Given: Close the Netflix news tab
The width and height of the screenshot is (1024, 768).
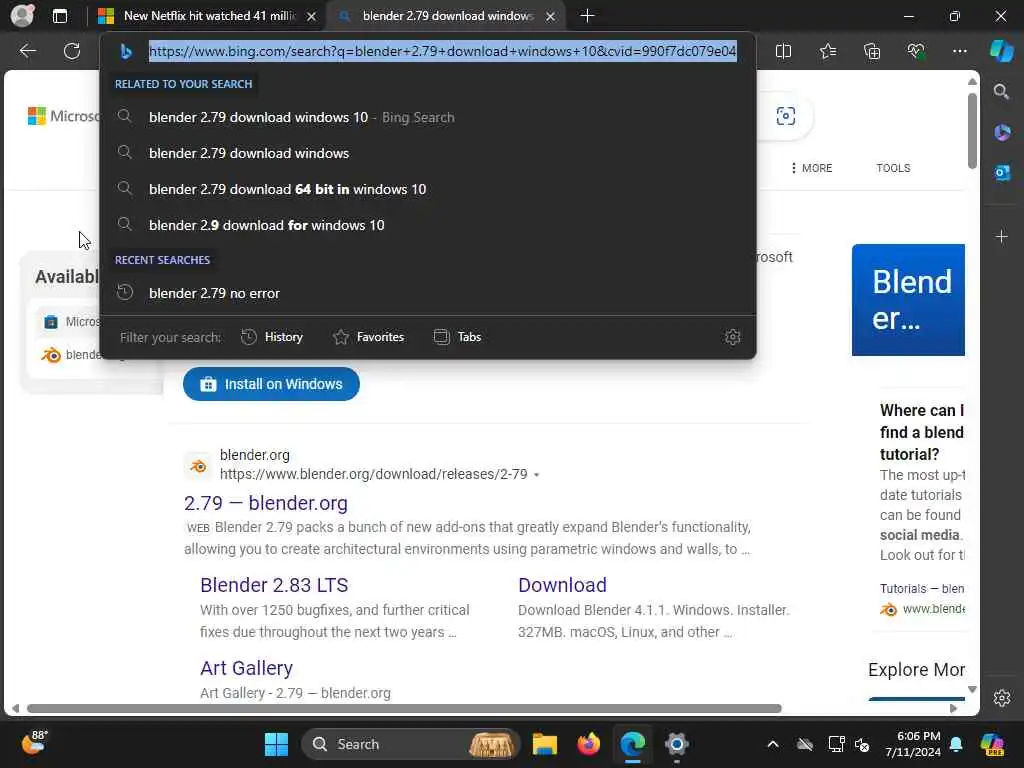Looking at the screenshot, I should 312,16.
